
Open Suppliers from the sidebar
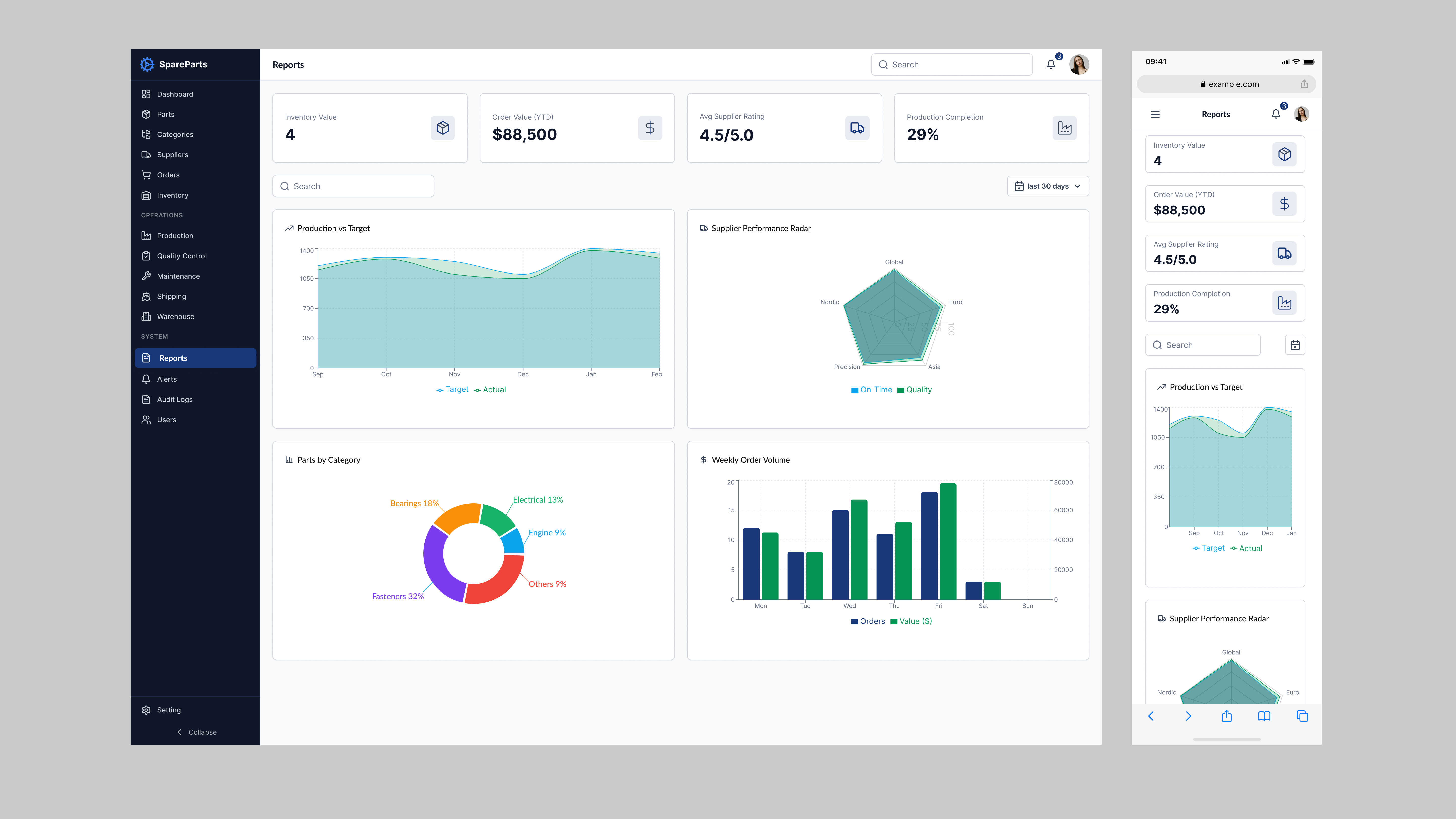click(x=196, y=155)
